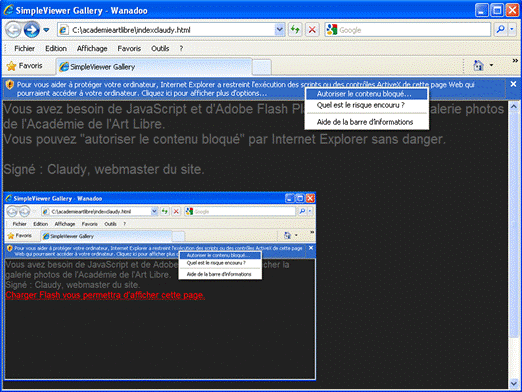Click the magnifier Search button

click(x=500, y=30)
